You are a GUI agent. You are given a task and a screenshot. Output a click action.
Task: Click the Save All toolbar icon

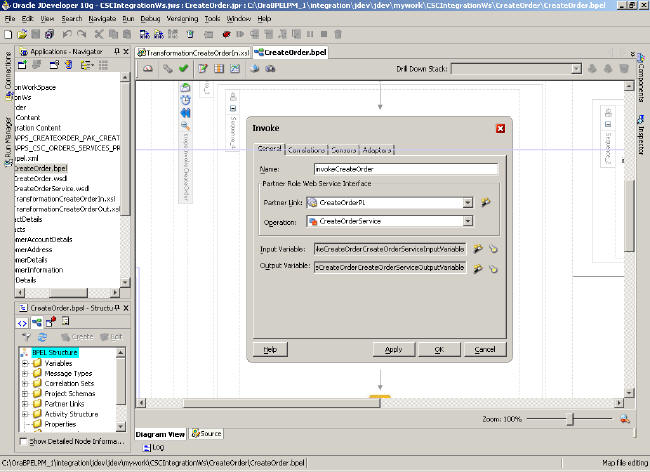point(49,34)
